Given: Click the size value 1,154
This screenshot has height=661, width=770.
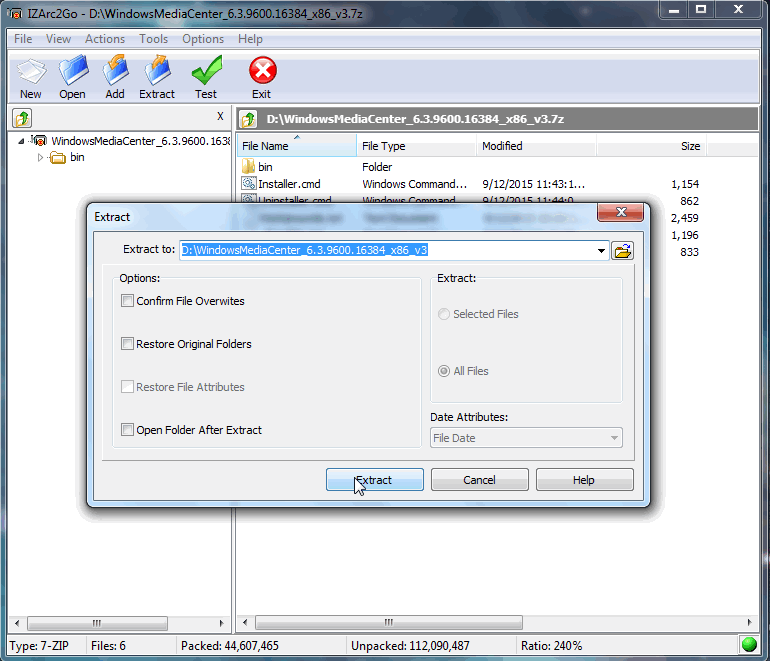Looking at the screenshot, I should (685, 184).
